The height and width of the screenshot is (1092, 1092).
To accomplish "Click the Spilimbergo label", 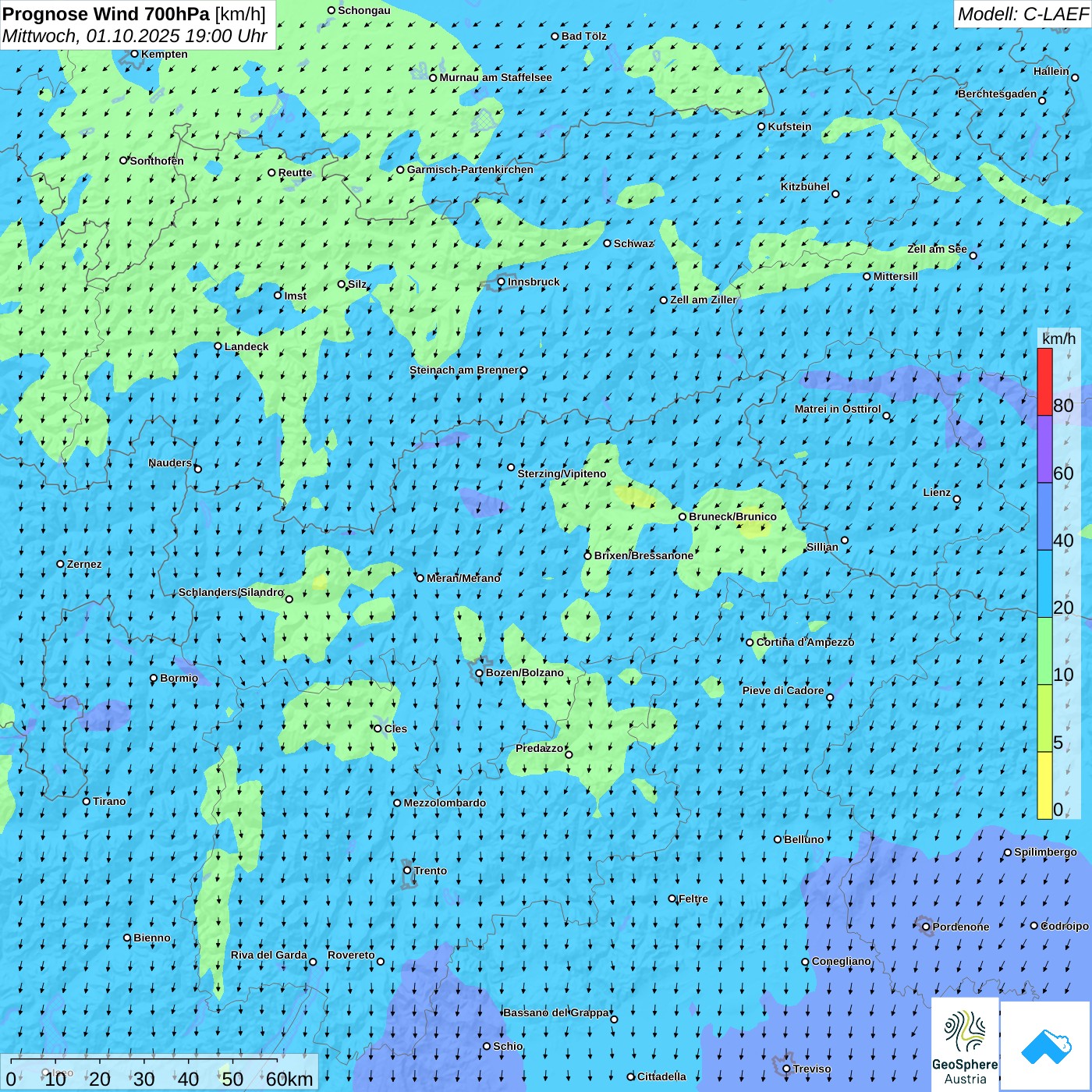I will pos(1045,852).
